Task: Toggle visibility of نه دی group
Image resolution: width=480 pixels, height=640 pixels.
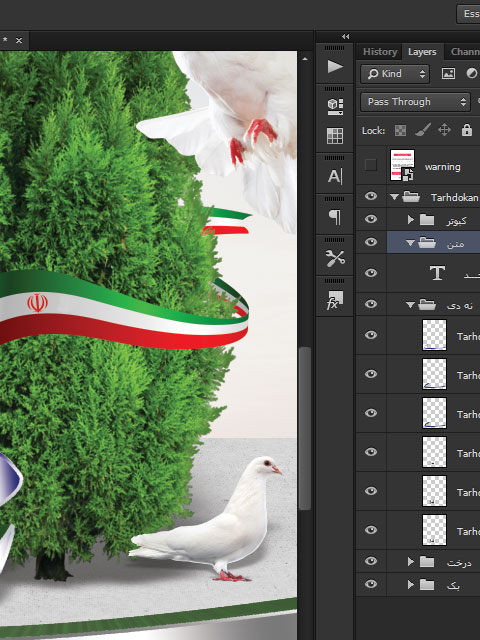Action: coord(371,304)
